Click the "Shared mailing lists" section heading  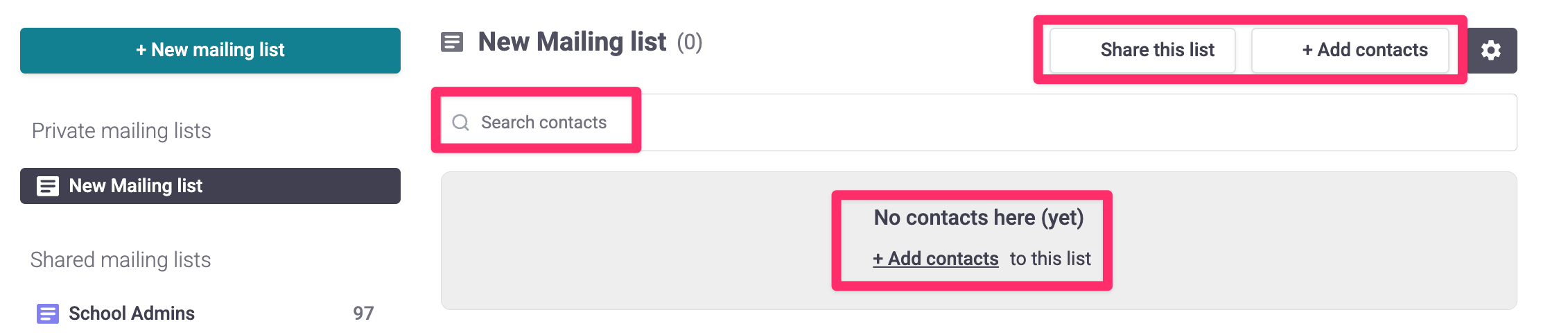[121, 260]
